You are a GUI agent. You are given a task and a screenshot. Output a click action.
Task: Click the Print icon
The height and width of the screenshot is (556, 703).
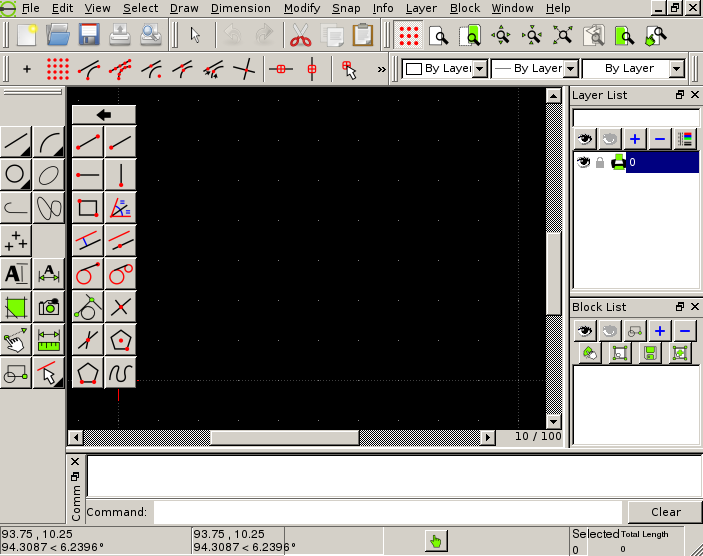tap(120, 35)
